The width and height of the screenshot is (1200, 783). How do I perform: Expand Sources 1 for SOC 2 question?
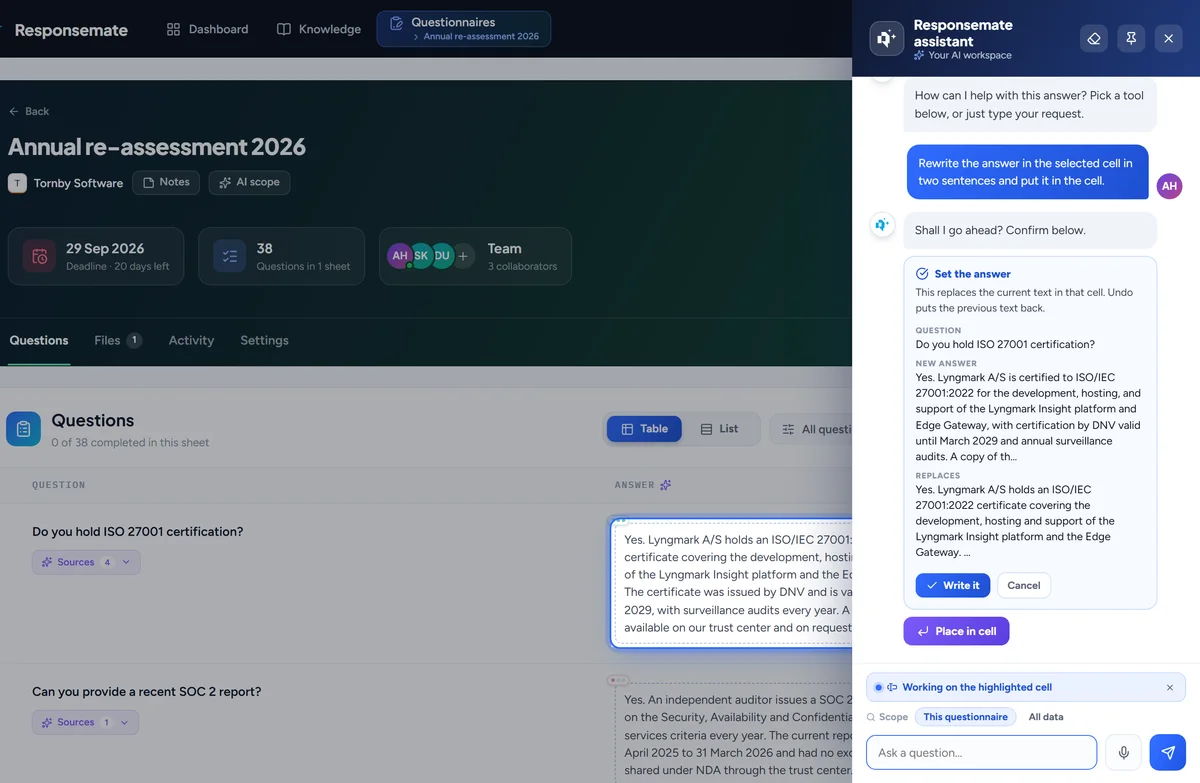coord(85,722)
